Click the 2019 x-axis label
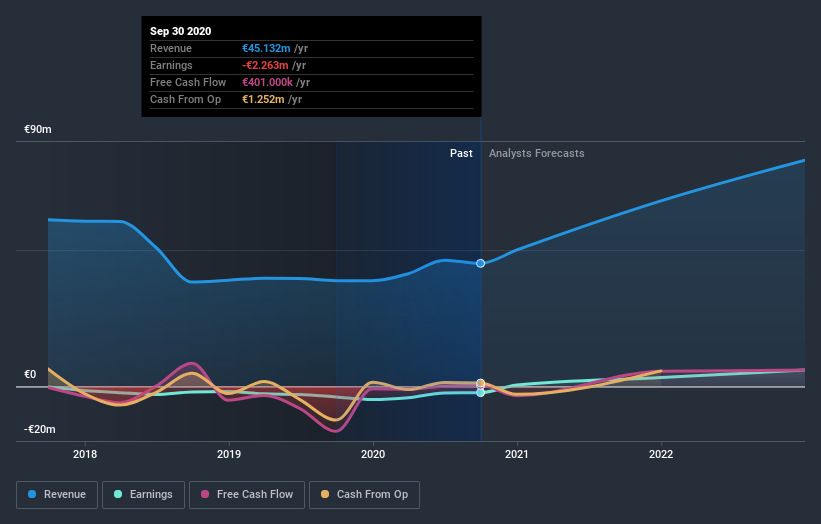The height and width of the screenshot is (524, 821). coord(229,454)
